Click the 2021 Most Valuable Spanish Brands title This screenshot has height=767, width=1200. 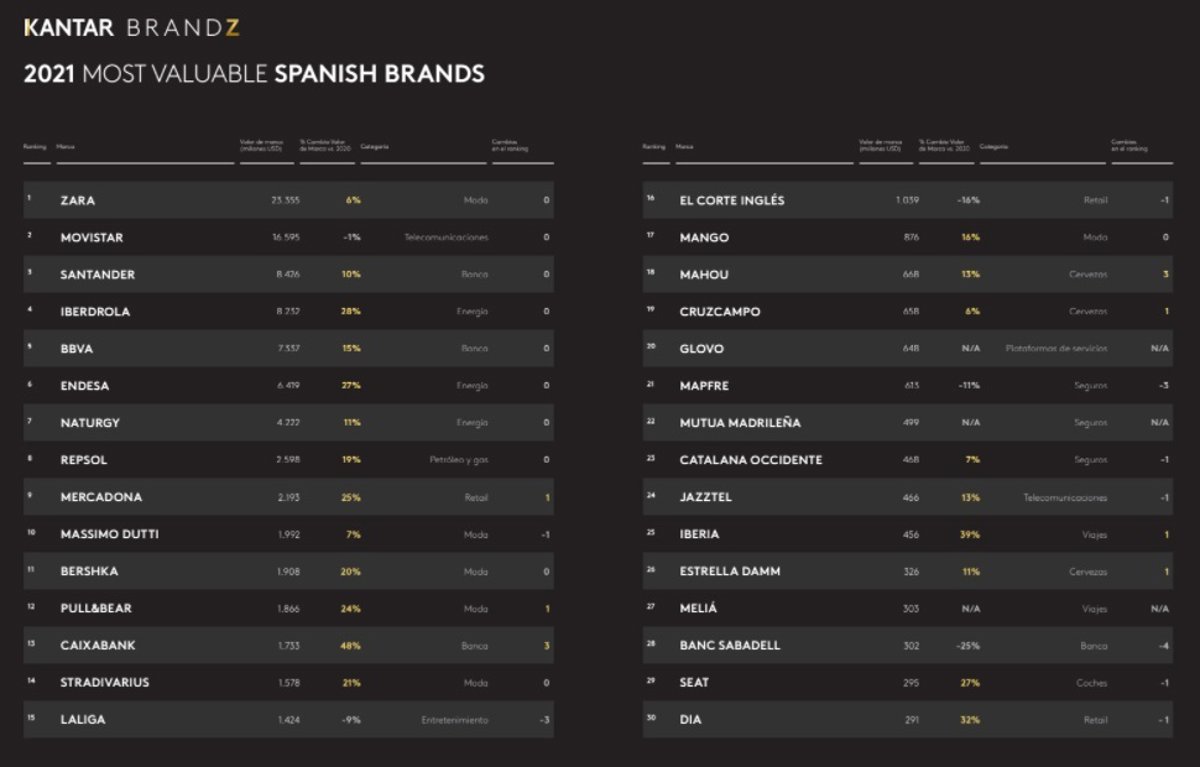[x=254, y=74]
